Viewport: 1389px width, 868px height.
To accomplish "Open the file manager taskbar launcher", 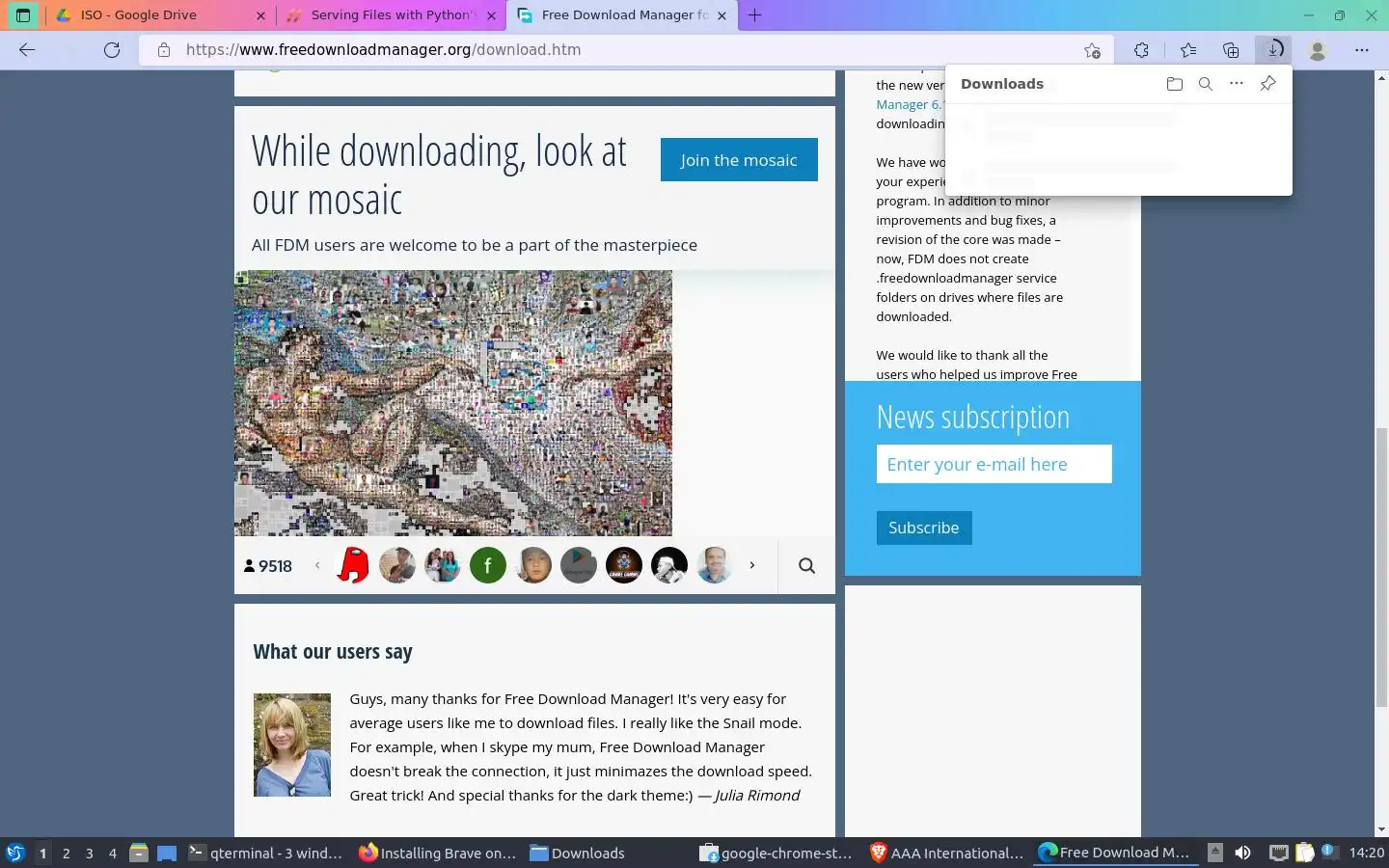I will 139,853.
